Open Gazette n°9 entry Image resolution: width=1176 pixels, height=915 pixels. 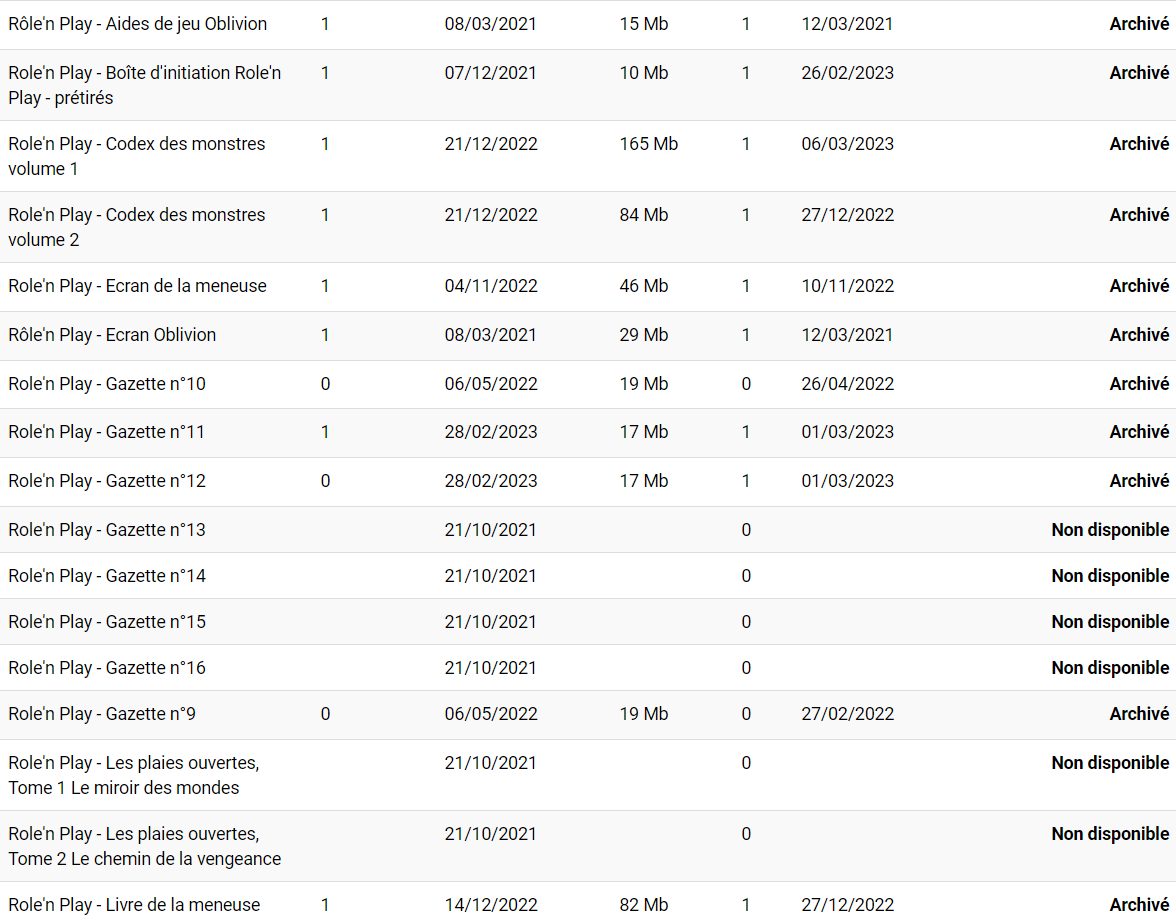(x=102, y=714)
